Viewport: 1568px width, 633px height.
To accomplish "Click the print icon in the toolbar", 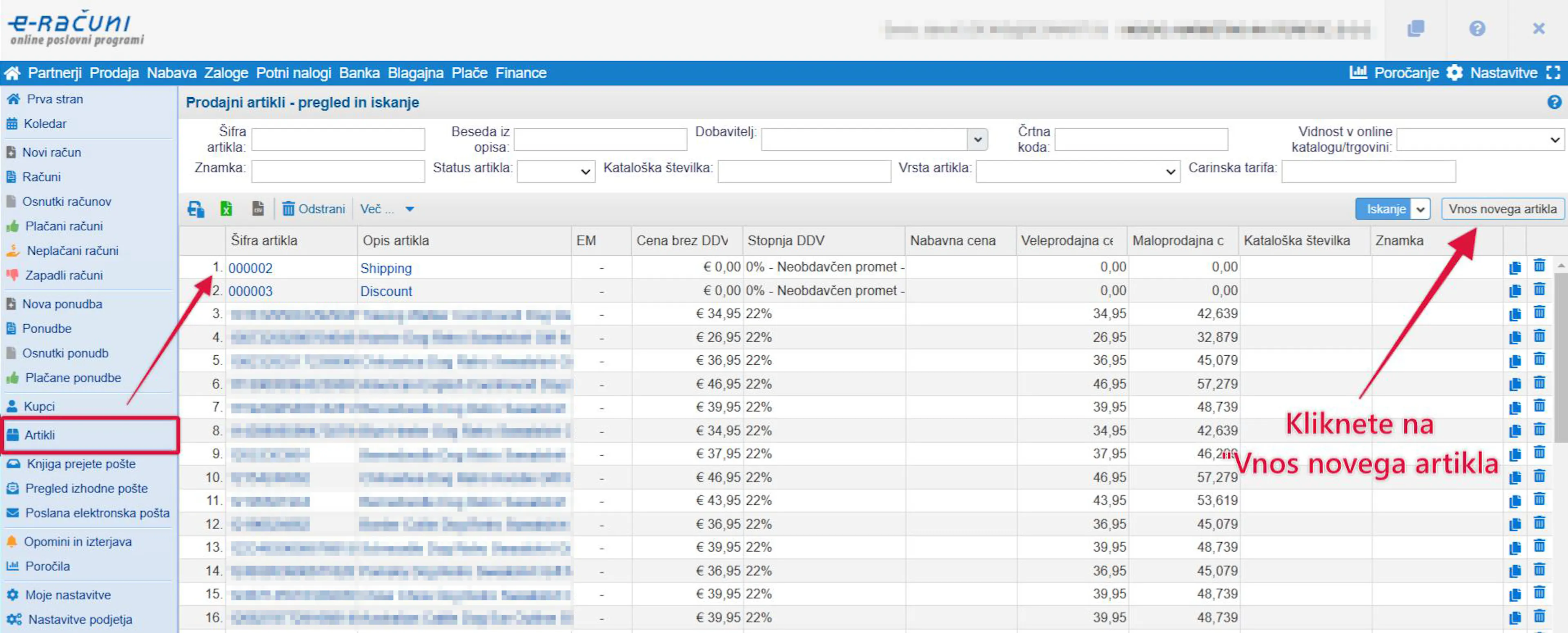I will [x=196, y=209].
